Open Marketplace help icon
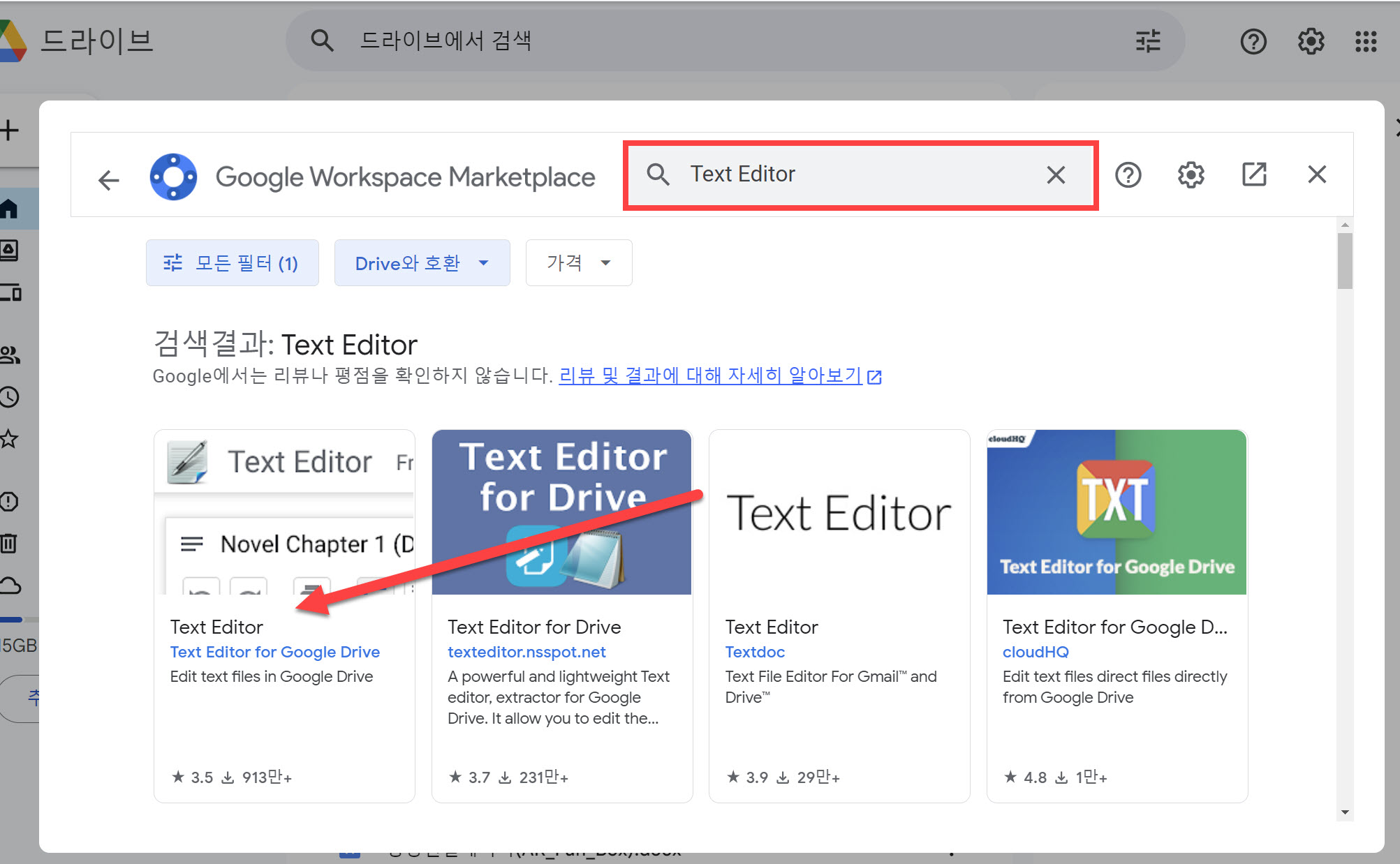This screenshot has height=864, width=1400. click(1128, 174)
